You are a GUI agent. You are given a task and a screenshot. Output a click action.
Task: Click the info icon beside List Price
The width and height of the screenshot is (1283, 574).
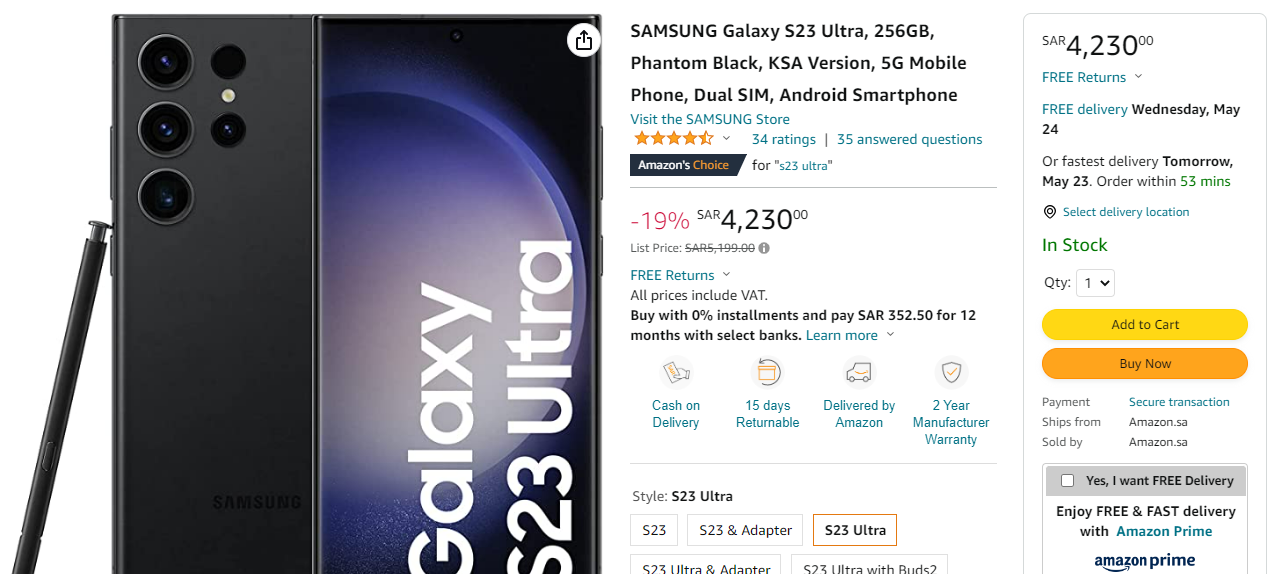(764, 248)
